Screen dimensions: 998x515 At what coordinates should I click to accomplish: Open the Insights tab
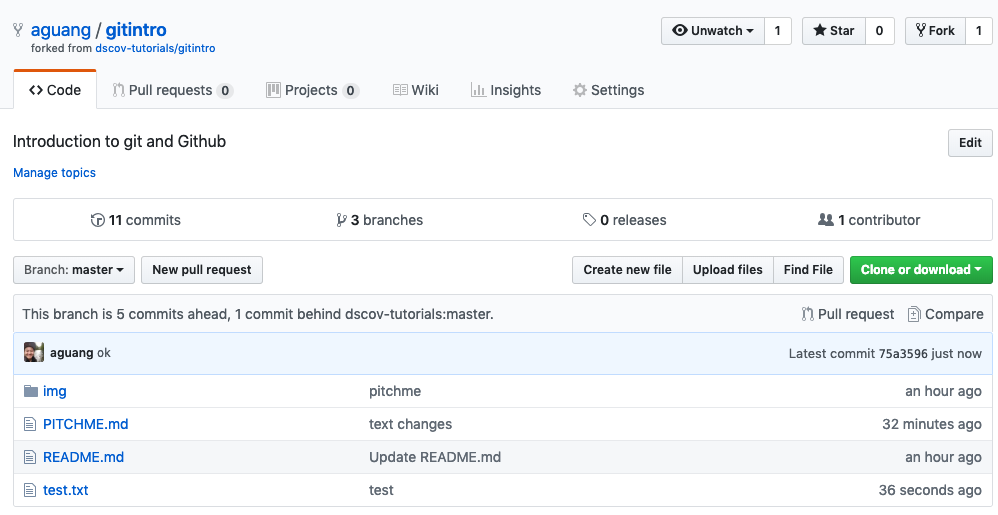[506, 90]
